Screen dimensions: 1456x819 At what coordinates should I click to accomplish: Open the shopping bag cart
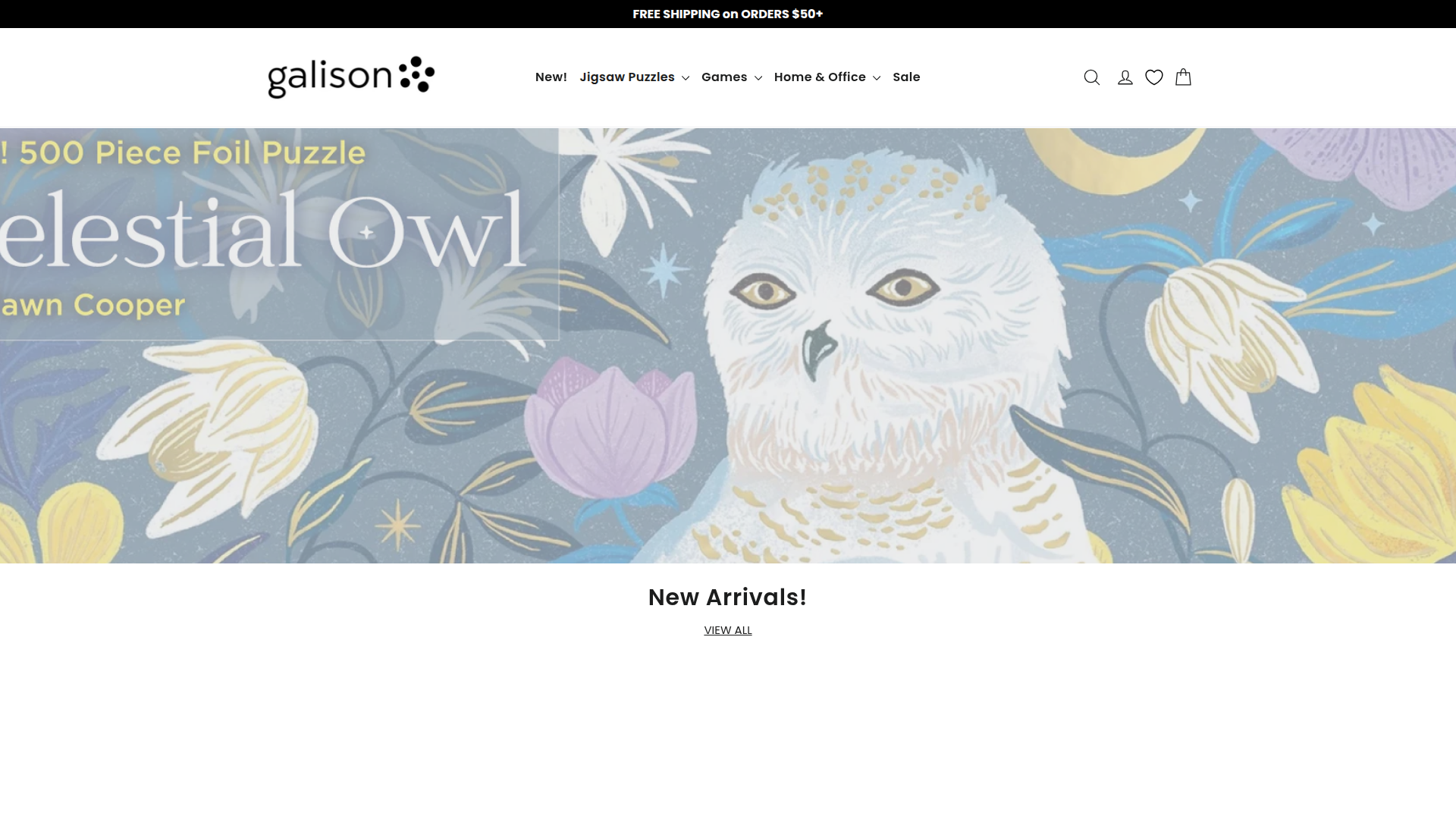coord(1183,77)
